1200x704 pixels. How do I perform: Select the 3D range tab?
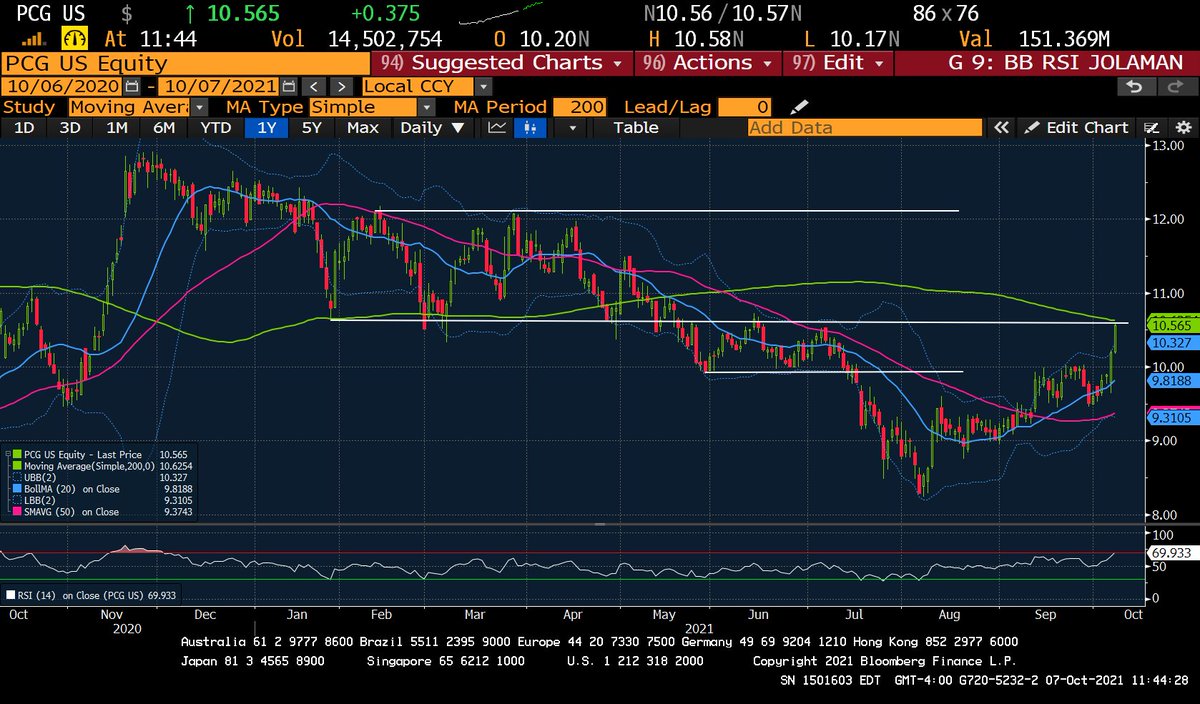[x=69, y=127]
